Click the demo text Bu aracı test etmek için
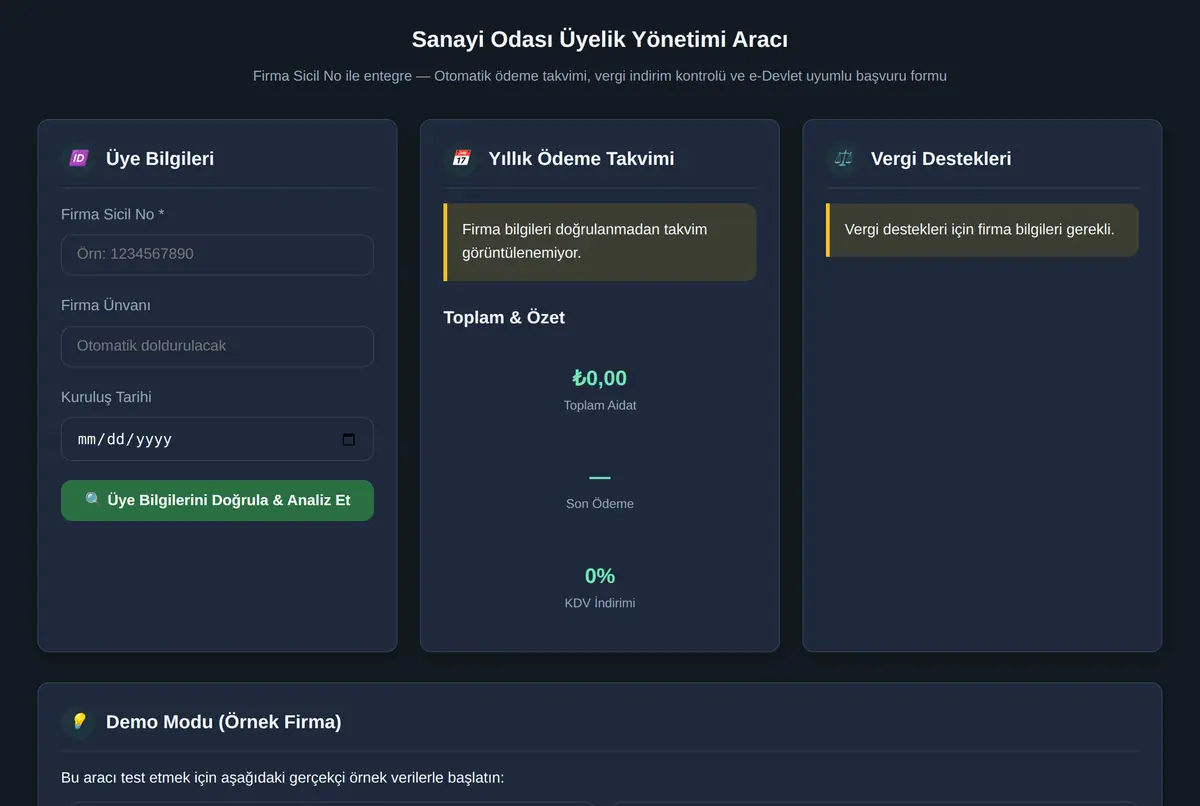This screenshot has width=1200, height=806. click(x=283, y=776)
